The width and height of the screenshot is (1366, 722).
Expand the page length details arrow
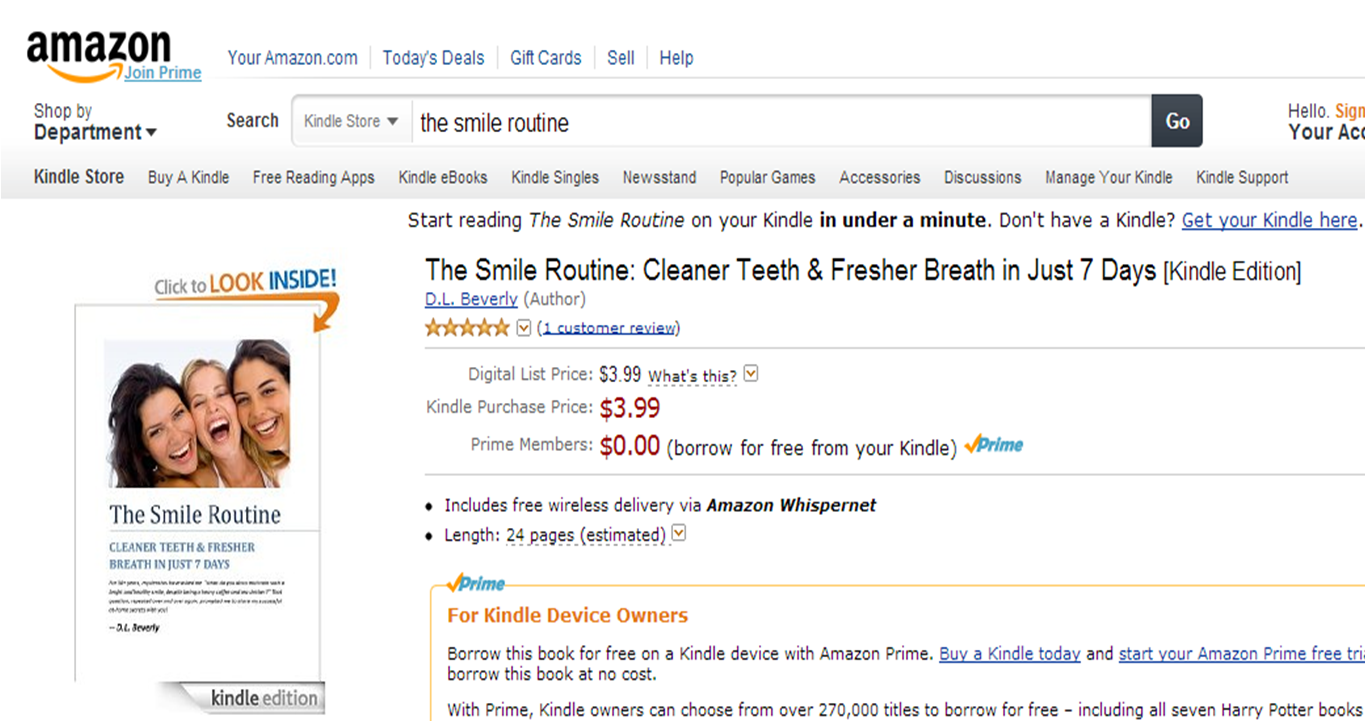[679, 534]
